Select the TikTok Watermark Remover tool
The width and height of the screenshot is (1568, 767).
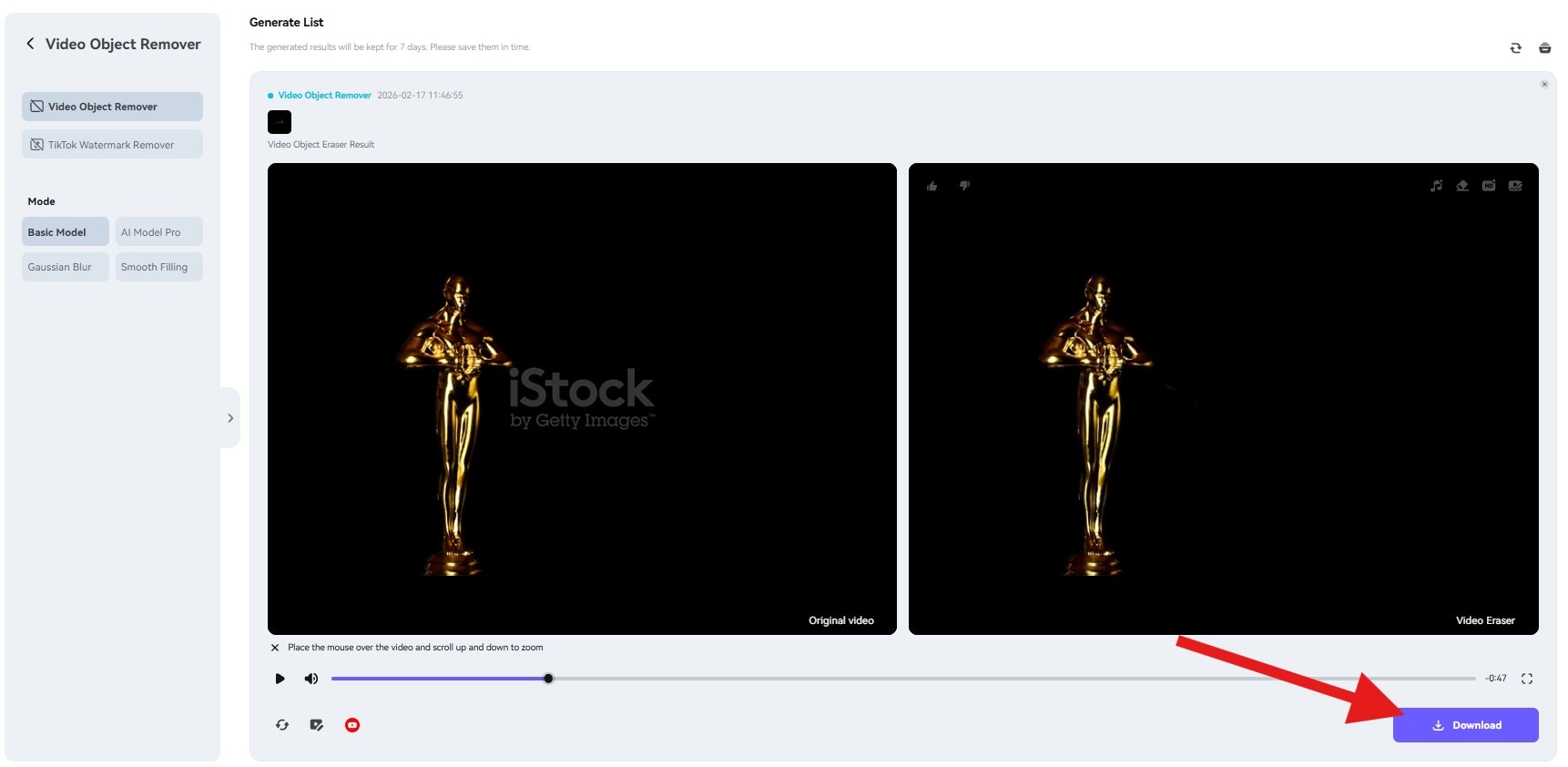[112, 145]
